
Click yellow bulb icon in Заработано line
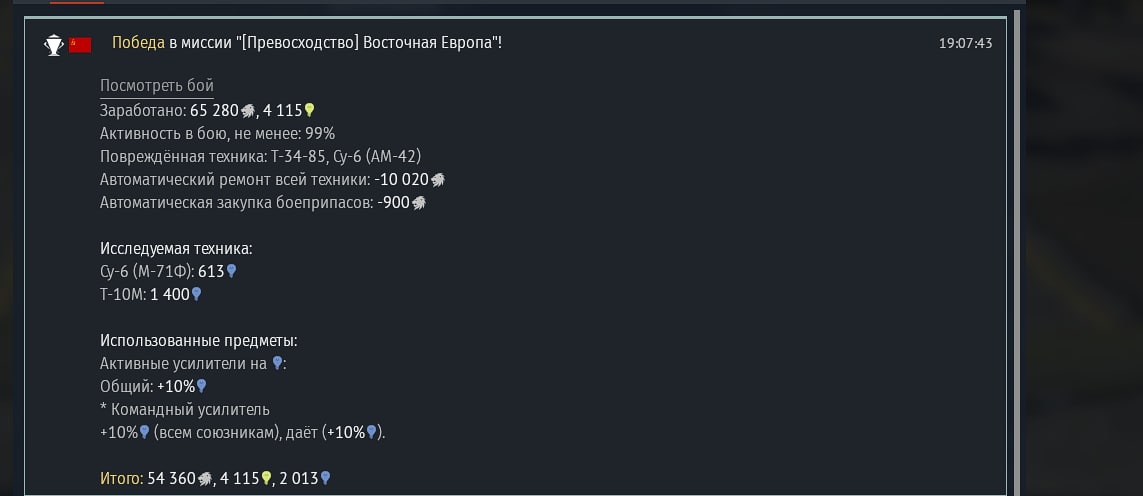click(x=310, y=110)
